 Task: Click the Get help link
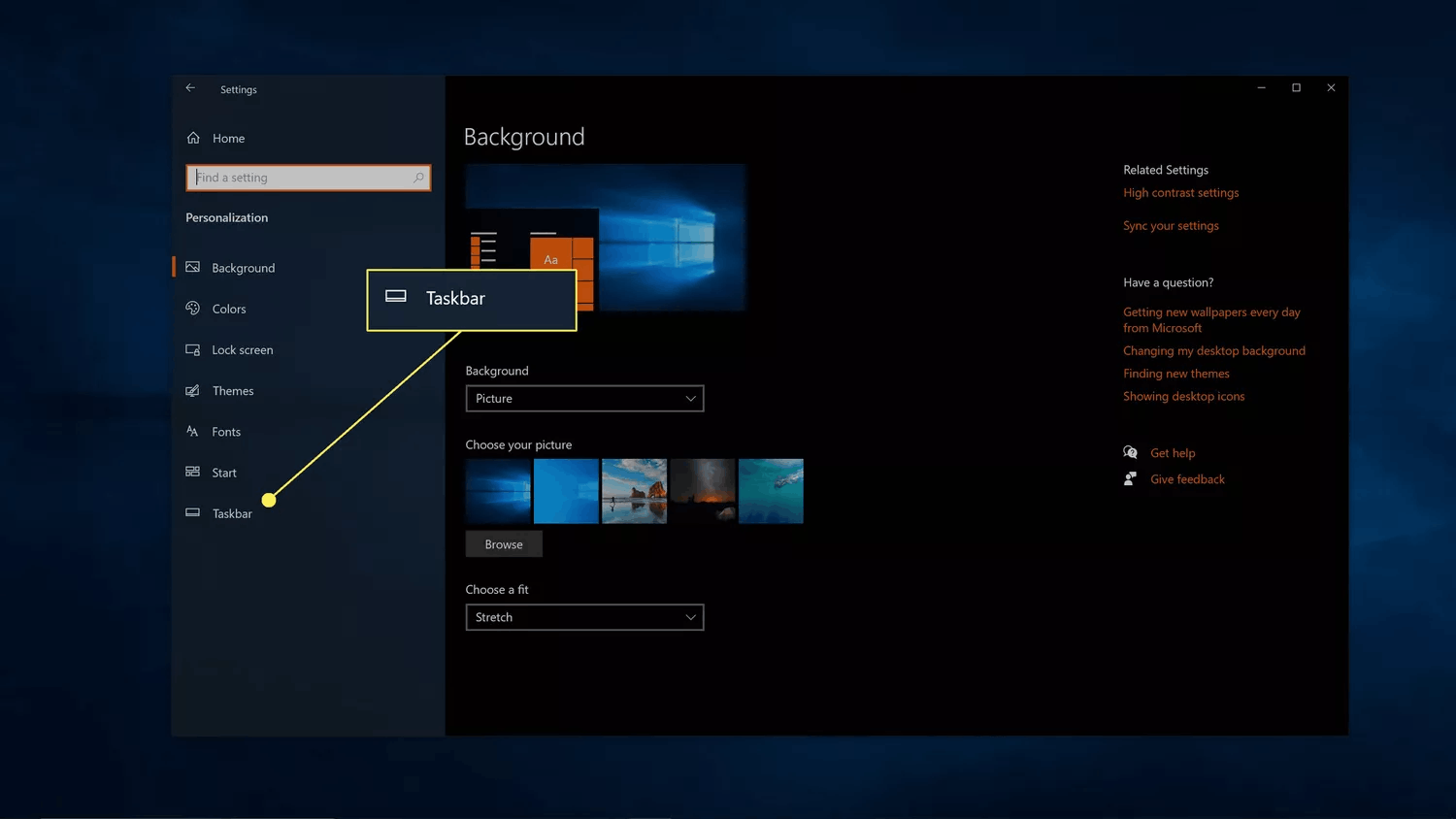point(1173,453)
